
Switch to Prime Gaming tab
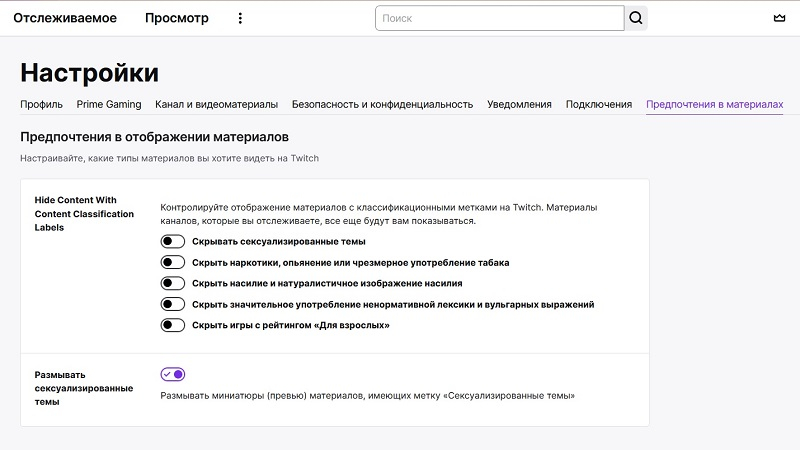click(109, 104)
